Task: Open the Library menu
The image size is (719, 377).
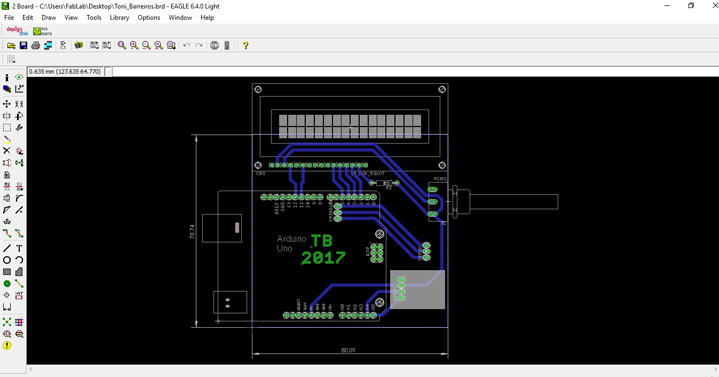Action: click(x=119, y=17)
